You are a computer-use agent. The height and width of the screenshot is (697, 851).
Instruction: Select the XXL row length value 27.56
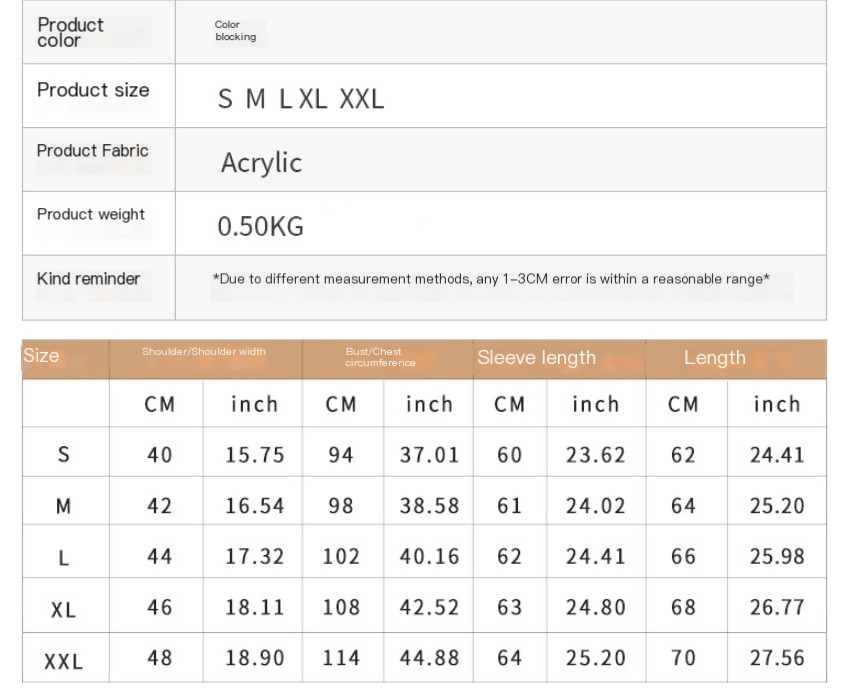point(776,658)
